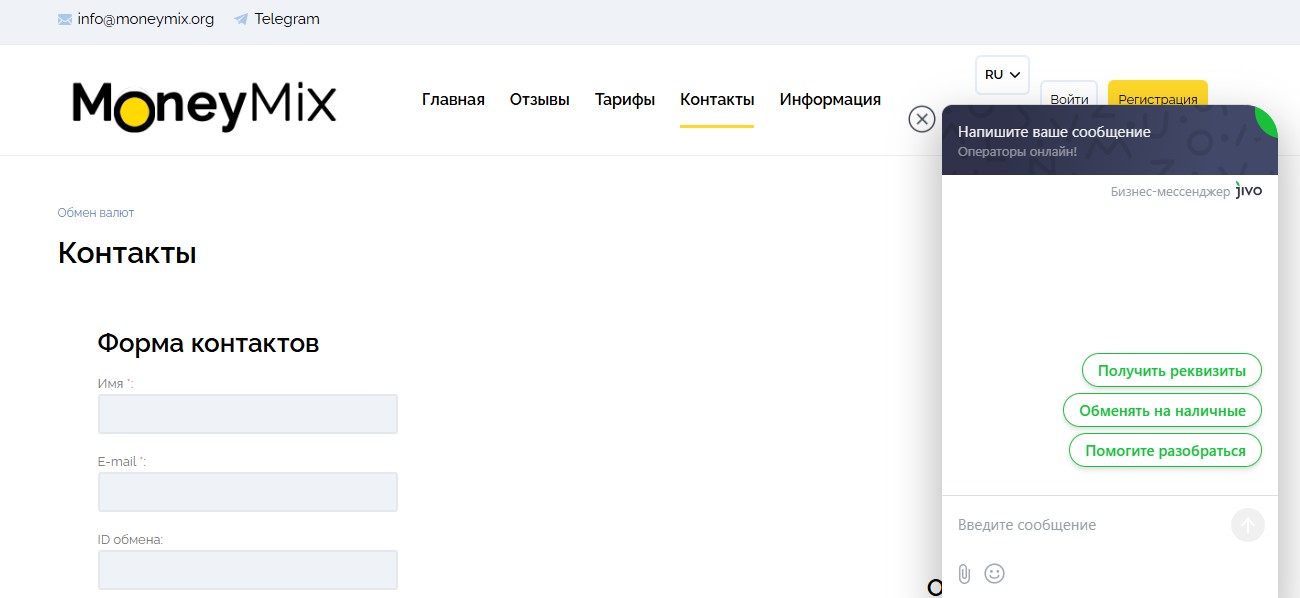Screen dimensions: 1300x598
Task: Click the Бизнес-мессенджер label
Action: point(1170,191)
